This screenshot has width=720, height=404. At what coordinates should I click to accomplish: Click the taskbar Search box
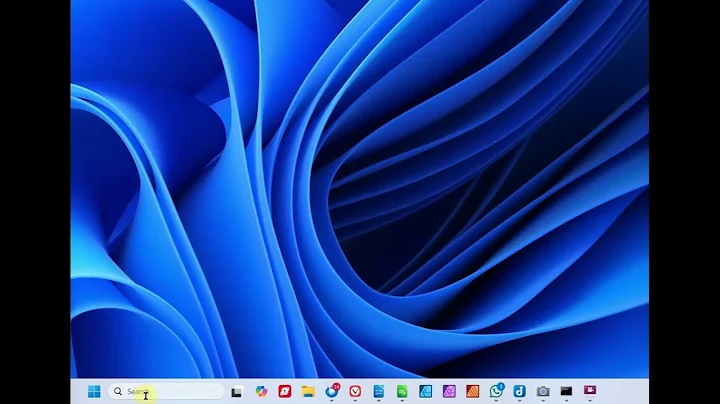tap(166, 391)
